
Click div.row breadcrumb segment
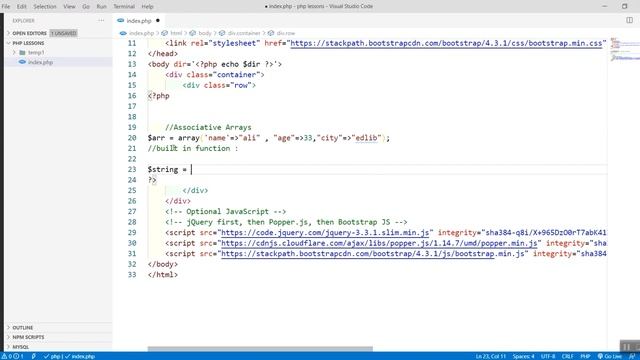(286, 33)
